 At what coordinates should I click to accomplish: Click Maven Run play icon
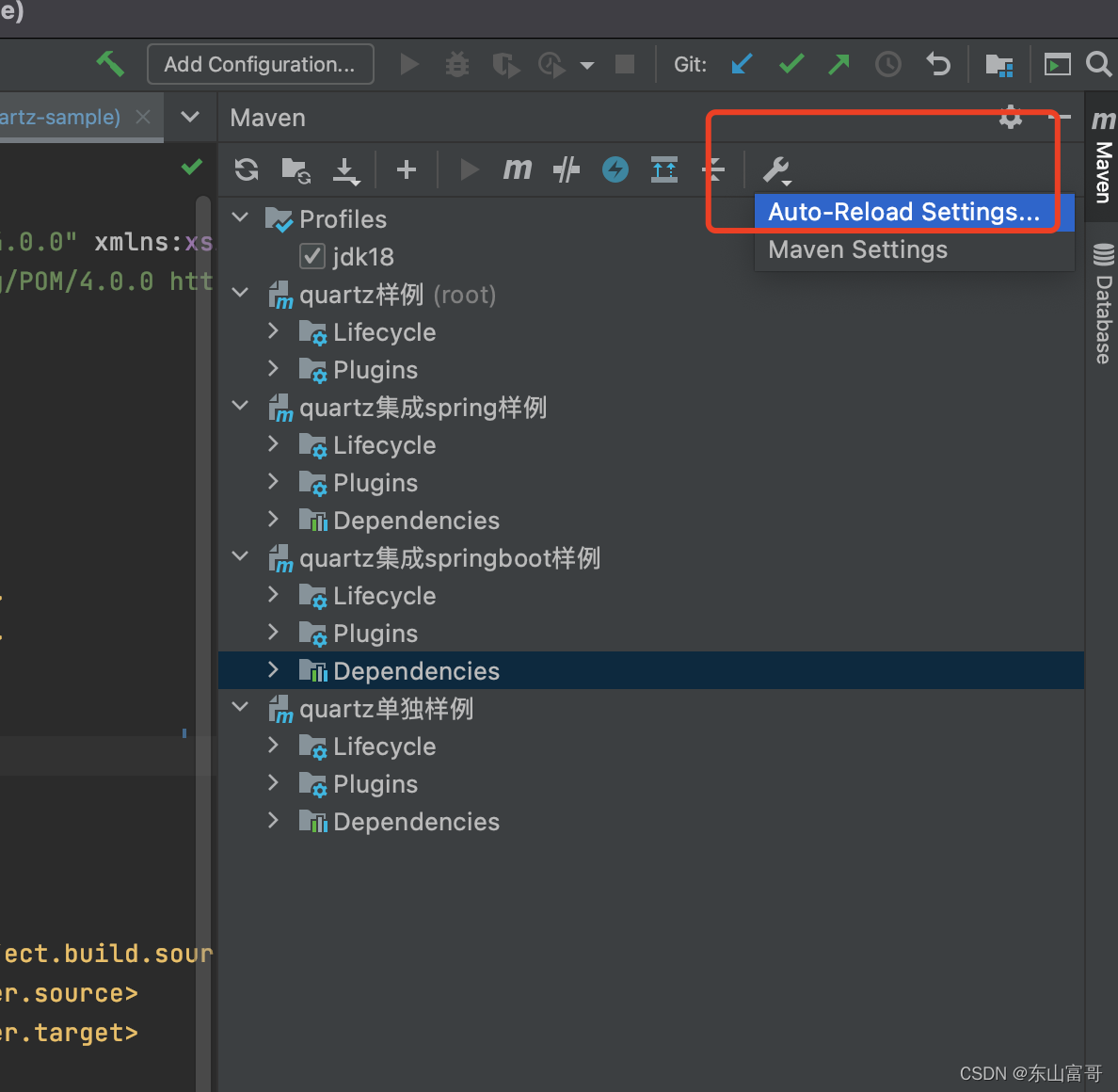click(470, 169)
